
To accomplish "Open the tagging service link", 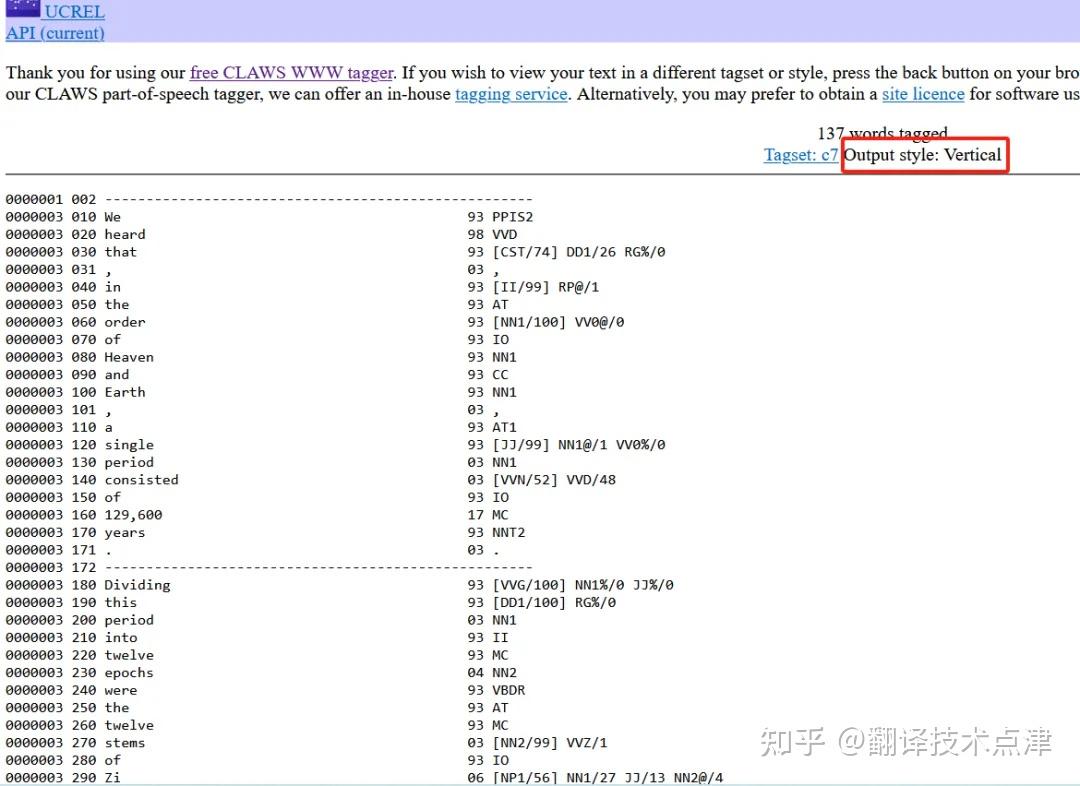I will pos(511,94).
